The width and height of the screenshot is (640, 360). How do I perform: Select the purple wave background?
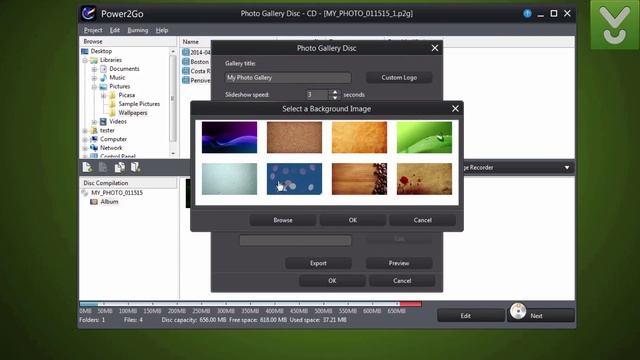(229, 137)
